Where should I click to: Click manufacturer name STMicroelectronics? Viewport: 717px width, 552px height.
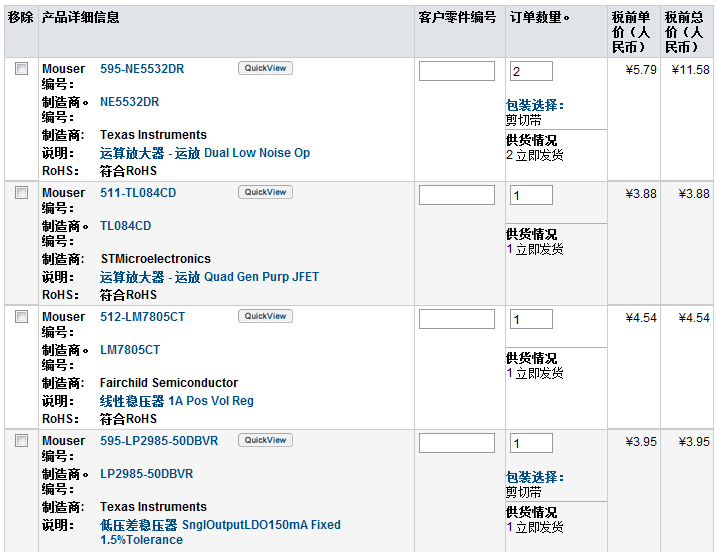tap(155, 259)
